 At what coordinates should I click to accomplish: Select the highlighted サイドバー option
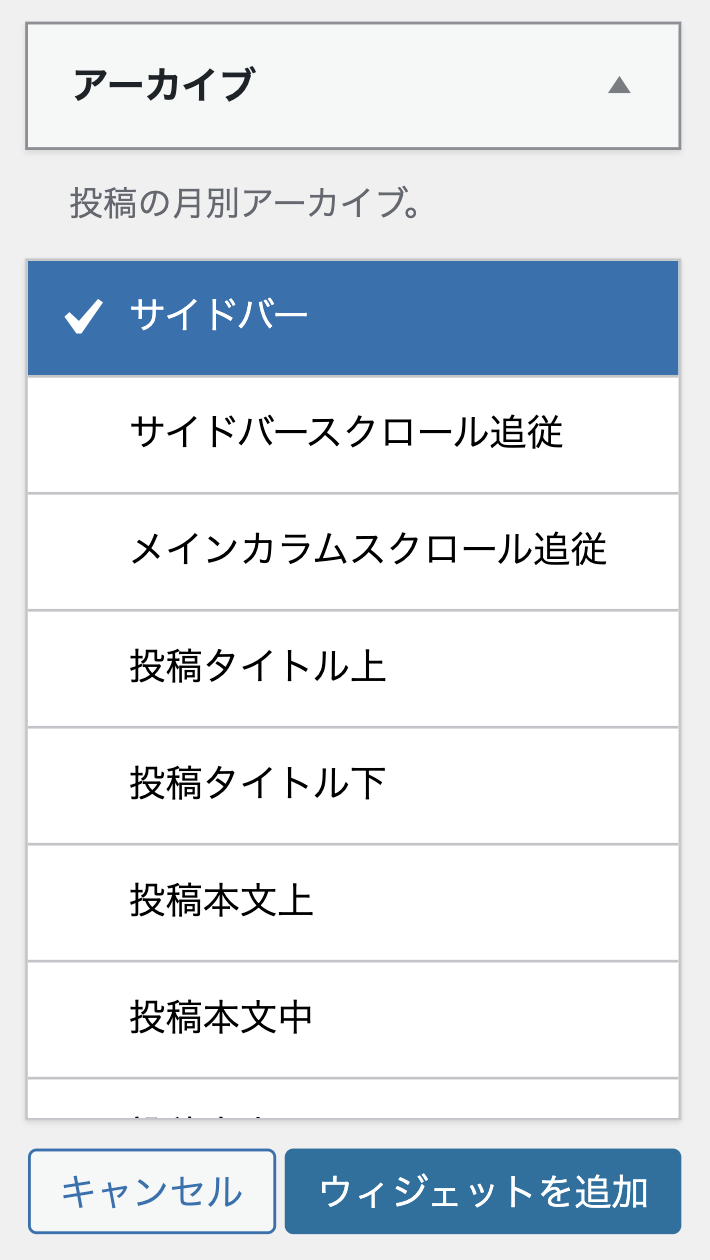point(219,317)
